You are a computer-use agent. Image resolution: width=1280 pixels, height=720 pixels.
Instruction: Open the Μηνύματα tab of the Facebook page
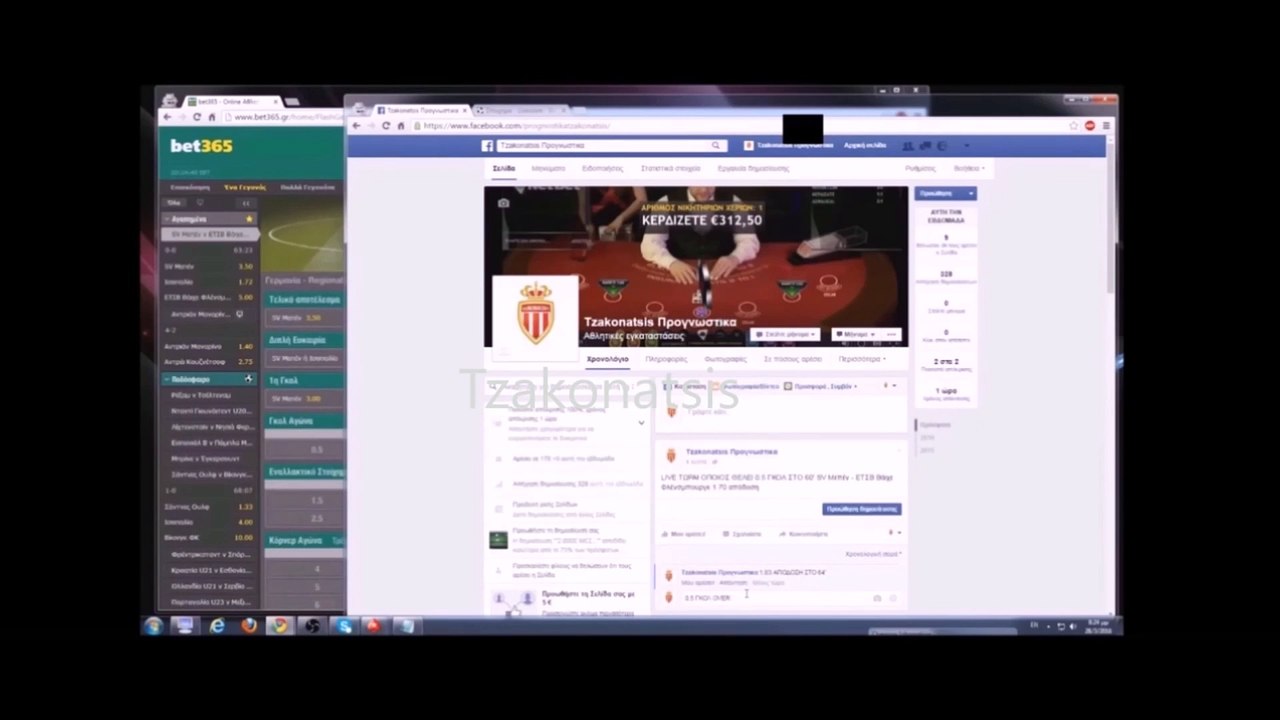point(548,169)
